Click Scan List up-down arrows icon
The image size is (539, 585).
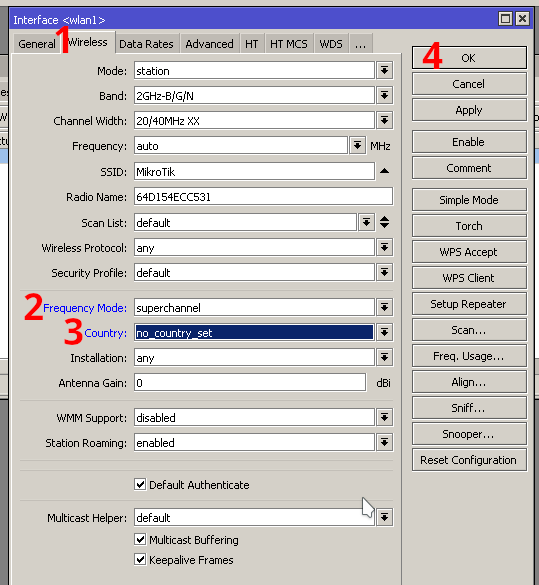pyautogui.click(x=384, y=222)
